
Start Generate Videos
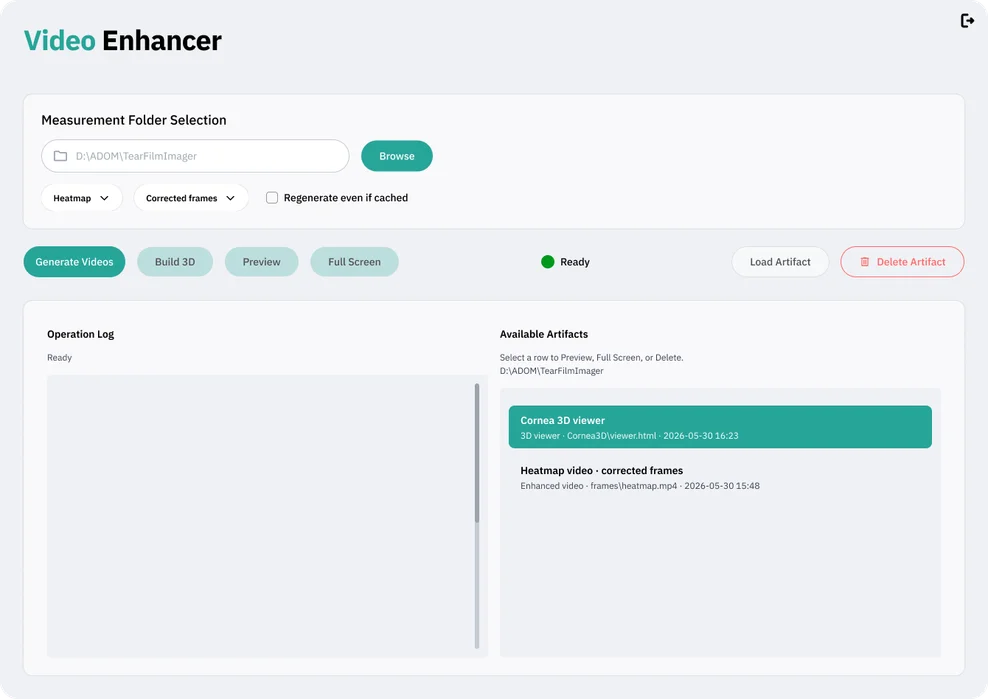point(74,262)
